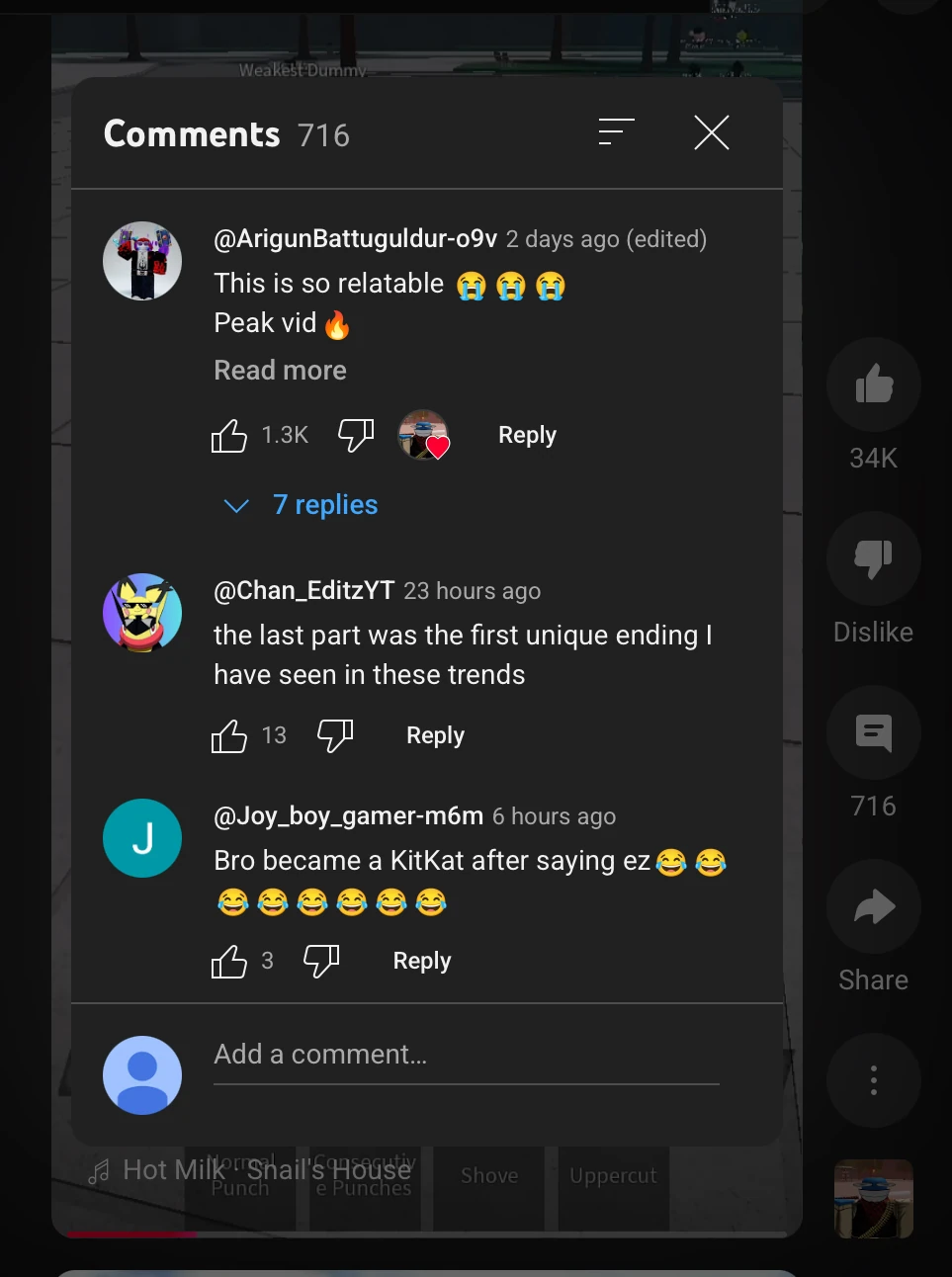This screenshot has width=952, height=1277.
Task: Dislike the video using the sidebar button
Action: [x=873, y=558]
